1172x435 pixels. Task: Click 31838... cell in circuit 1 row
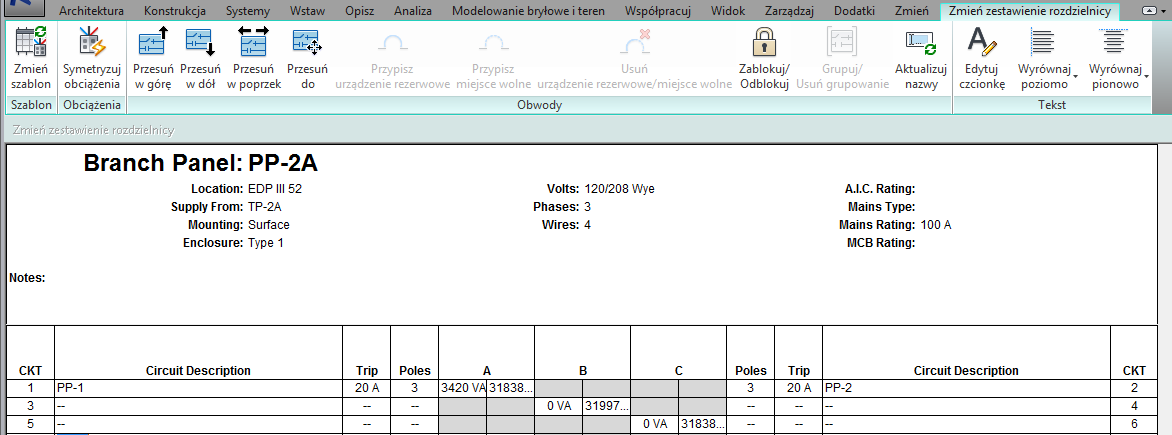[511, 388]
